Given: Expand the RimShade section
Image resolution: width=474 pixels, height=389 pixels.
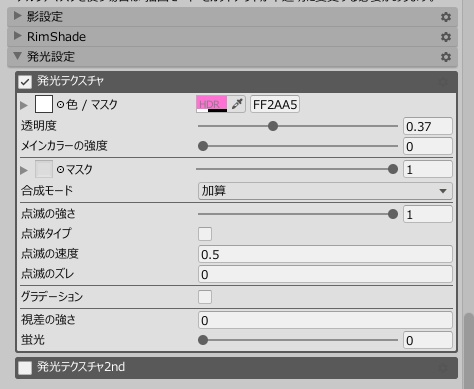Looking at the screenshot, I should [17, 36].
